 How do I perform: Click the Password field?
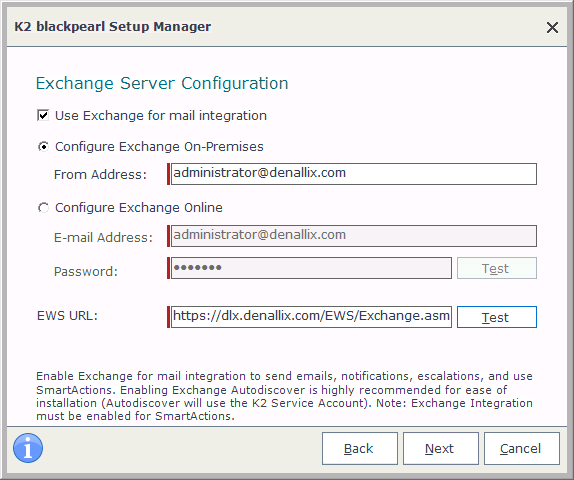pyautogui.click(x=311, y=268)
